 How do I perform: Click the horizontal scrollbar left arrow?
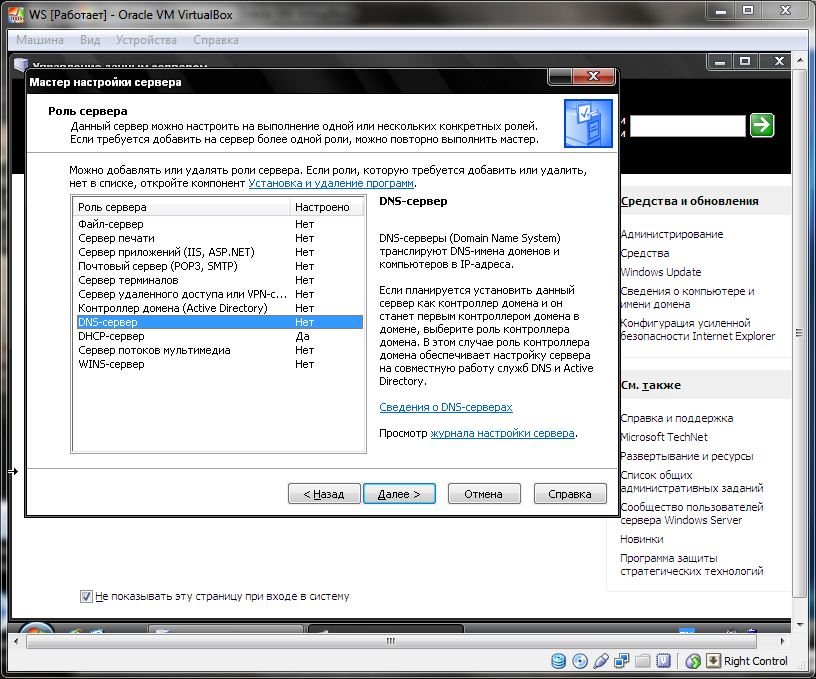pyautogui.click(x=16, y=641)
